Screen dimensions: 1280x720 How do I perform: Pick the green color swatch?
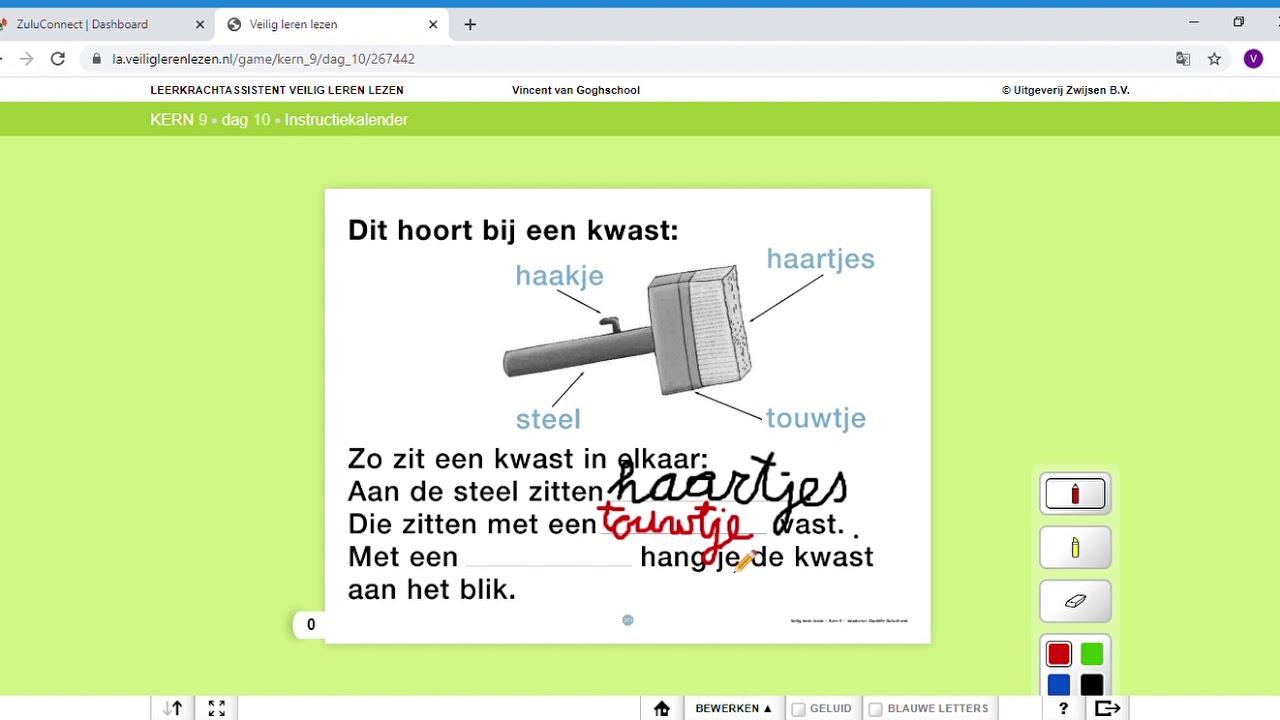(1092, 654)
